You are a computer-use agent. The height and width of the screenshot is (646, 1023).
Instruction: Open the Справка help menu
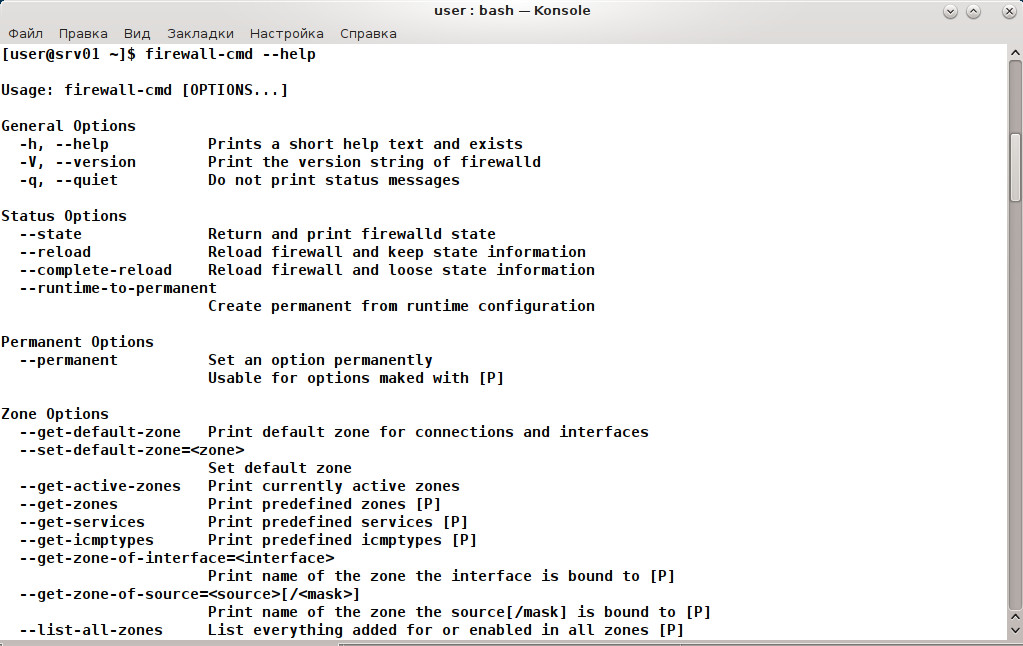(368, 34)
